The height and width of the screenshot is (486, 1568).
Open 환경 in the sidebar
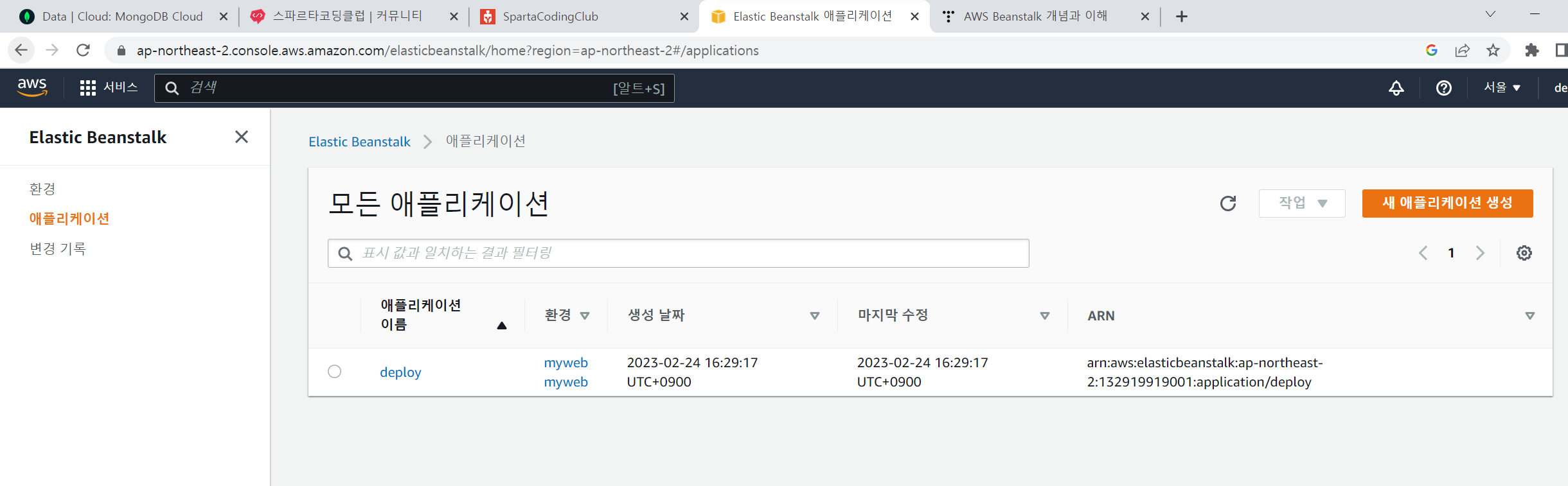coord(42,189)
